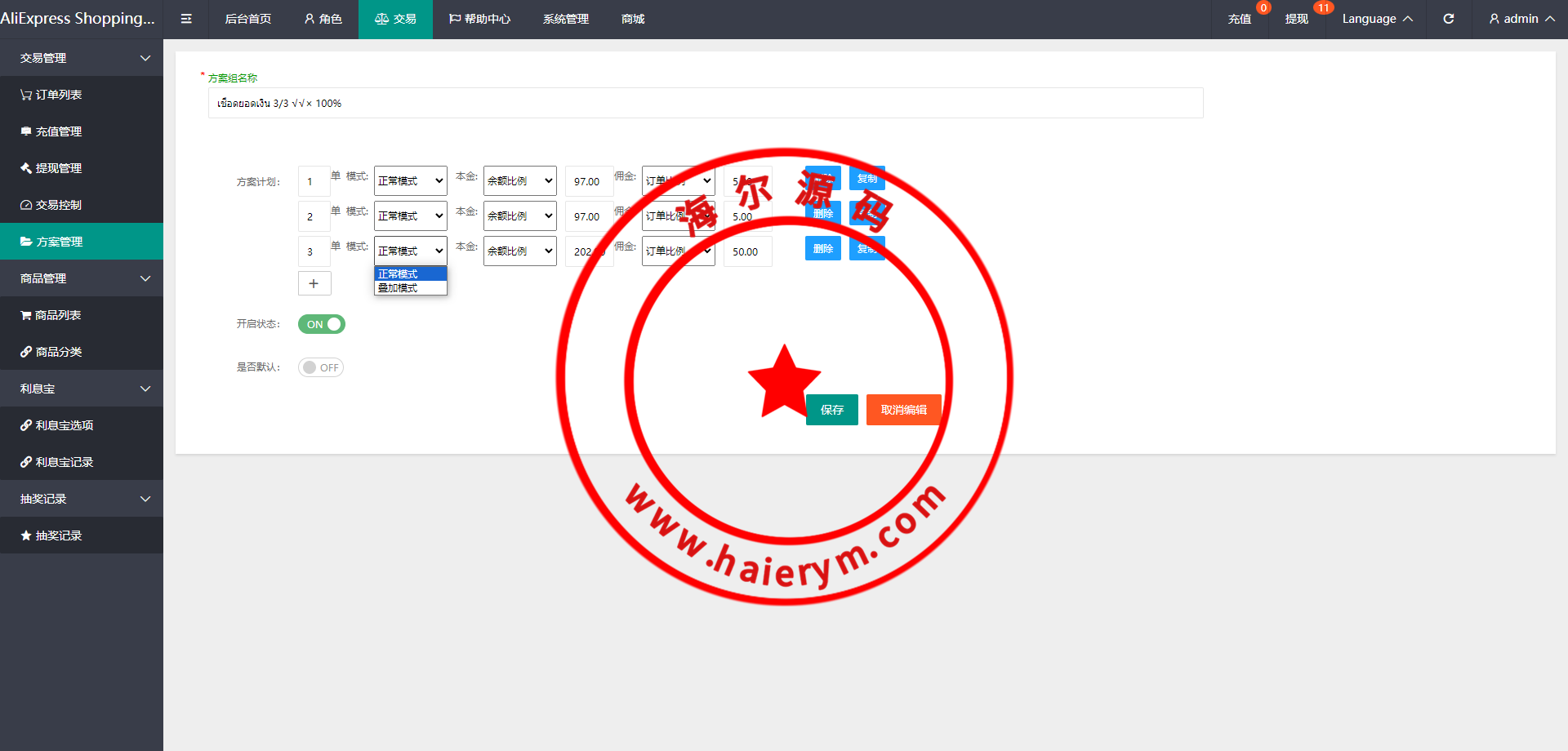
Task: Toggle the 开启状态 ON switch
Action: [x=321, y=324]
